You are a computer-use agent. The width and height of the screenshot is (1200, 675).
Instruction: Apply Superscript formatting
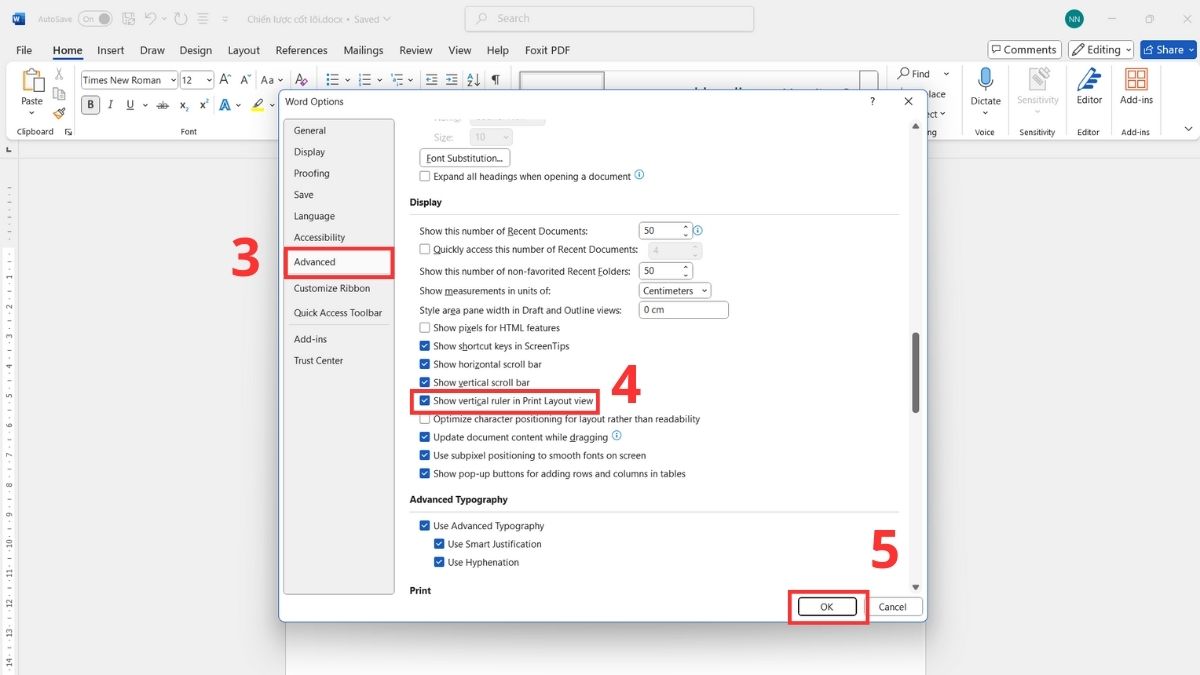(x=204, y=105)
